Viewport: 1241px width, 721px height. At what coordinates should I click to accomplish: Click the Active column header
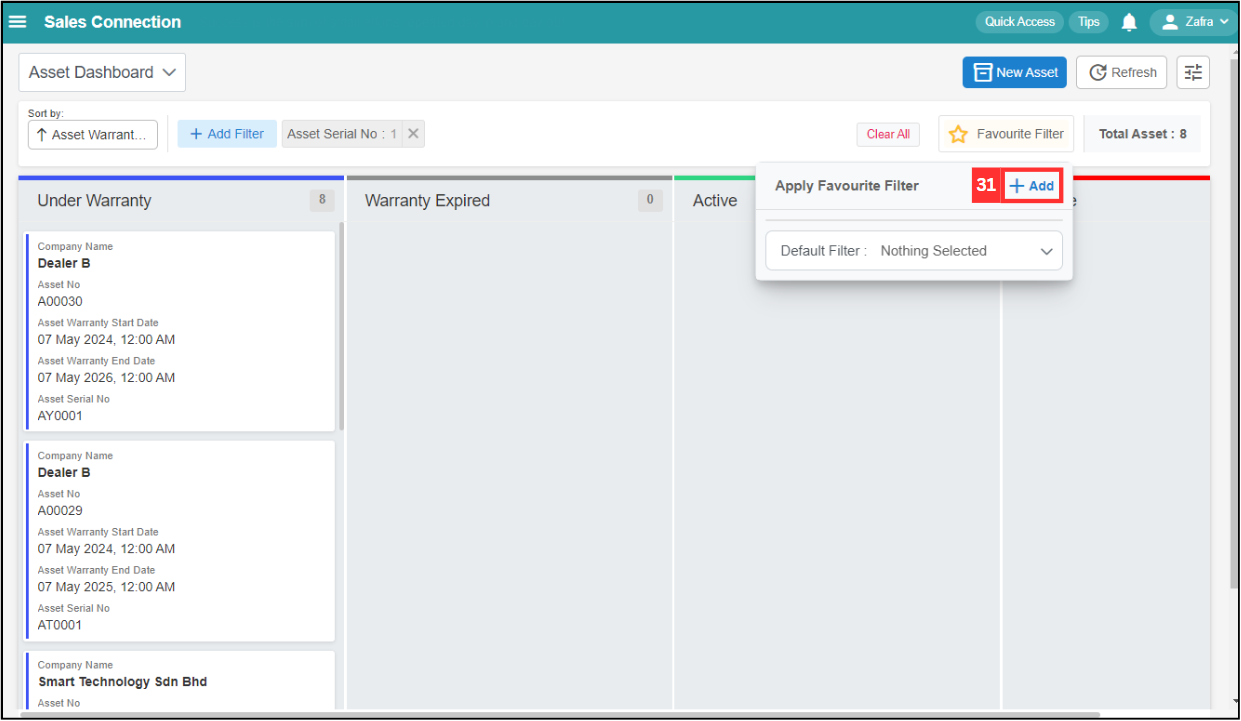tap(715, 200)
